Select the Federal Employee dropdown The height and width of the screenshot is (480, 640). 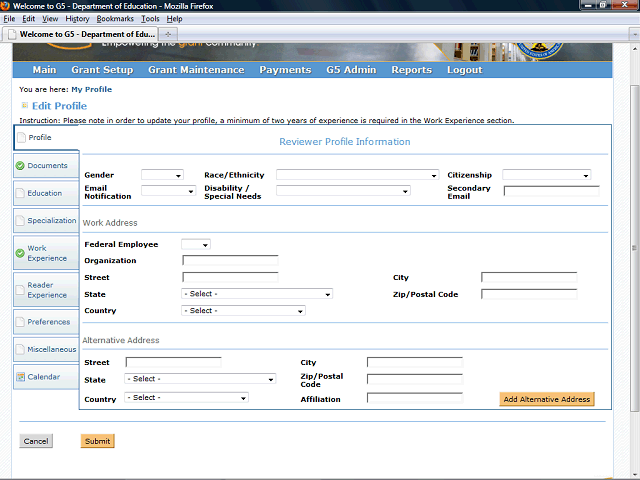coord(196,244)
